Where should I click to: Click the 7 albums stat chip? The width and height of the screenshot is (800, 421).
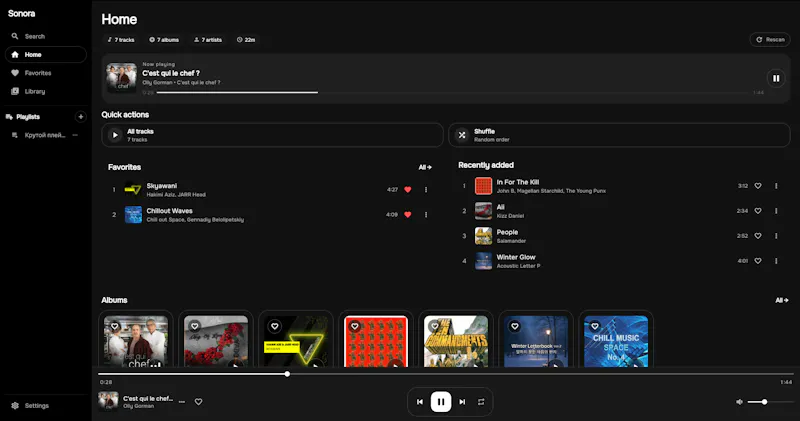[x=164, y=40]
